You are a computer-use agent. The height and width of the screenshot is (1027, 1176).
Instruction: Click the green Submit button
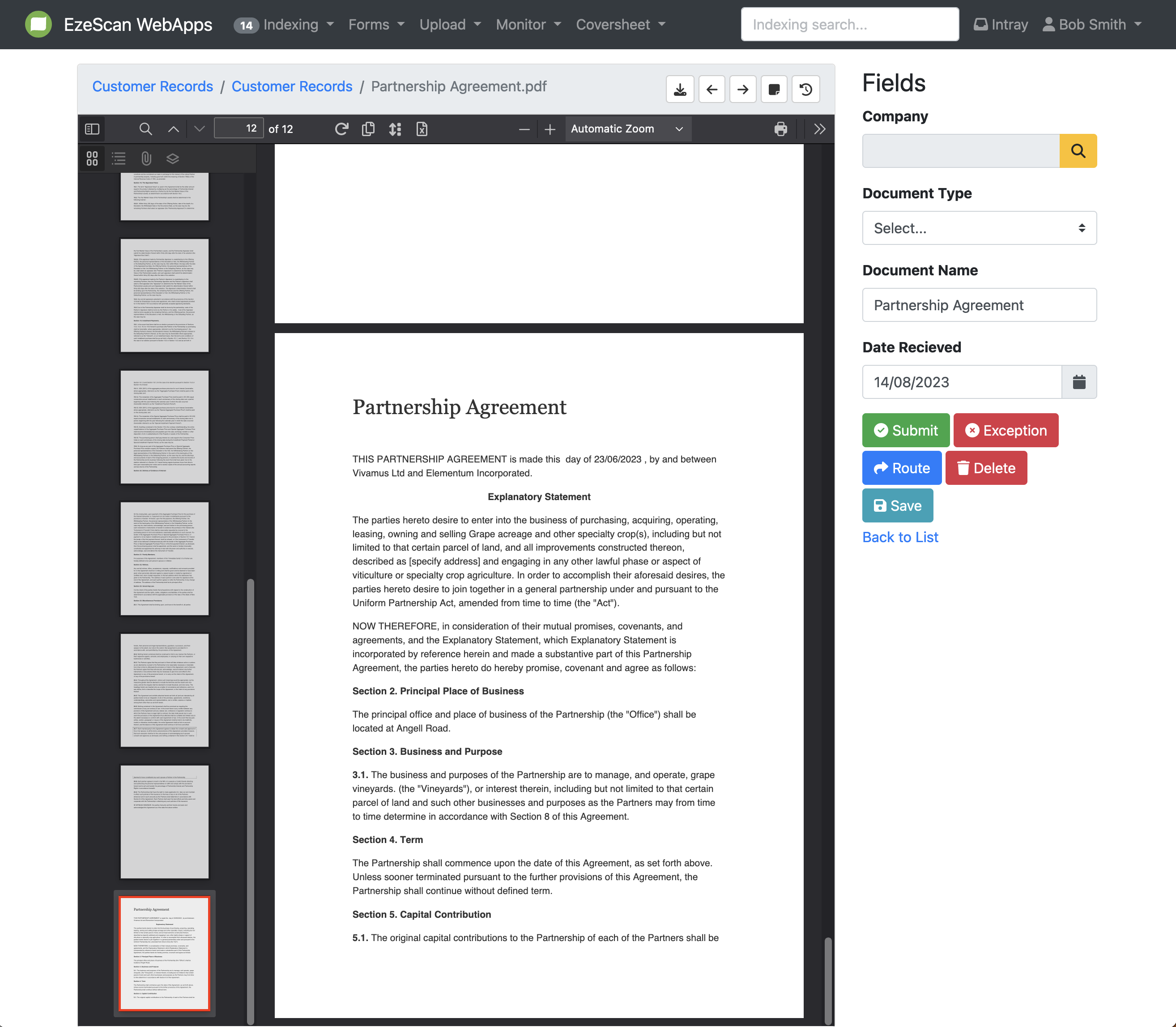[x=905, y=430]
